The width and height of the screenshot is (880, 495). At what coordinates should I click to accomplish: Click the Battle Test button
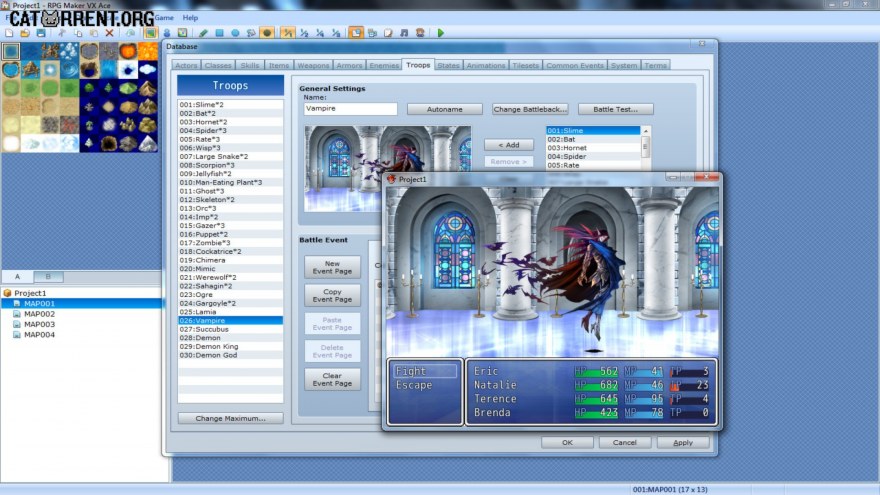[616, 109]
